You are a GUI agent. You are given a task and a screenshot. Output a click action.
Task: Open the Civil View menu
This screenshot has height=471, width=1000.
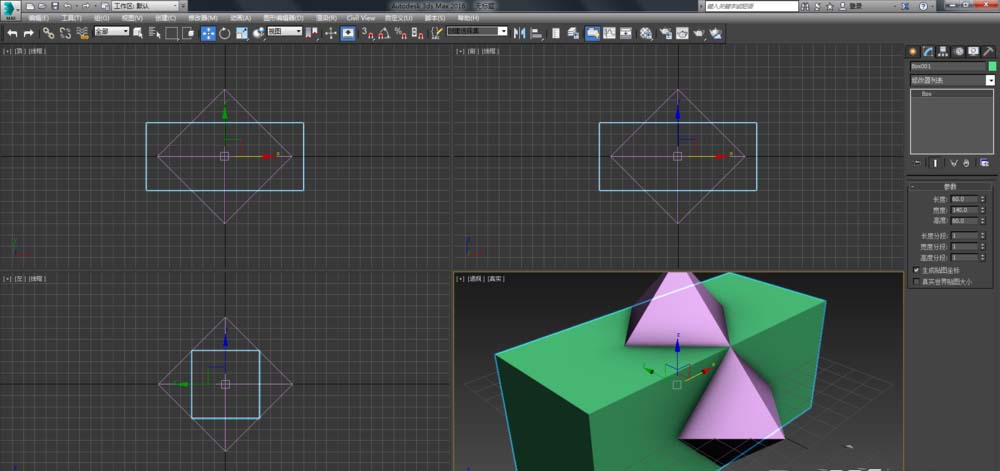coord(361,18)
